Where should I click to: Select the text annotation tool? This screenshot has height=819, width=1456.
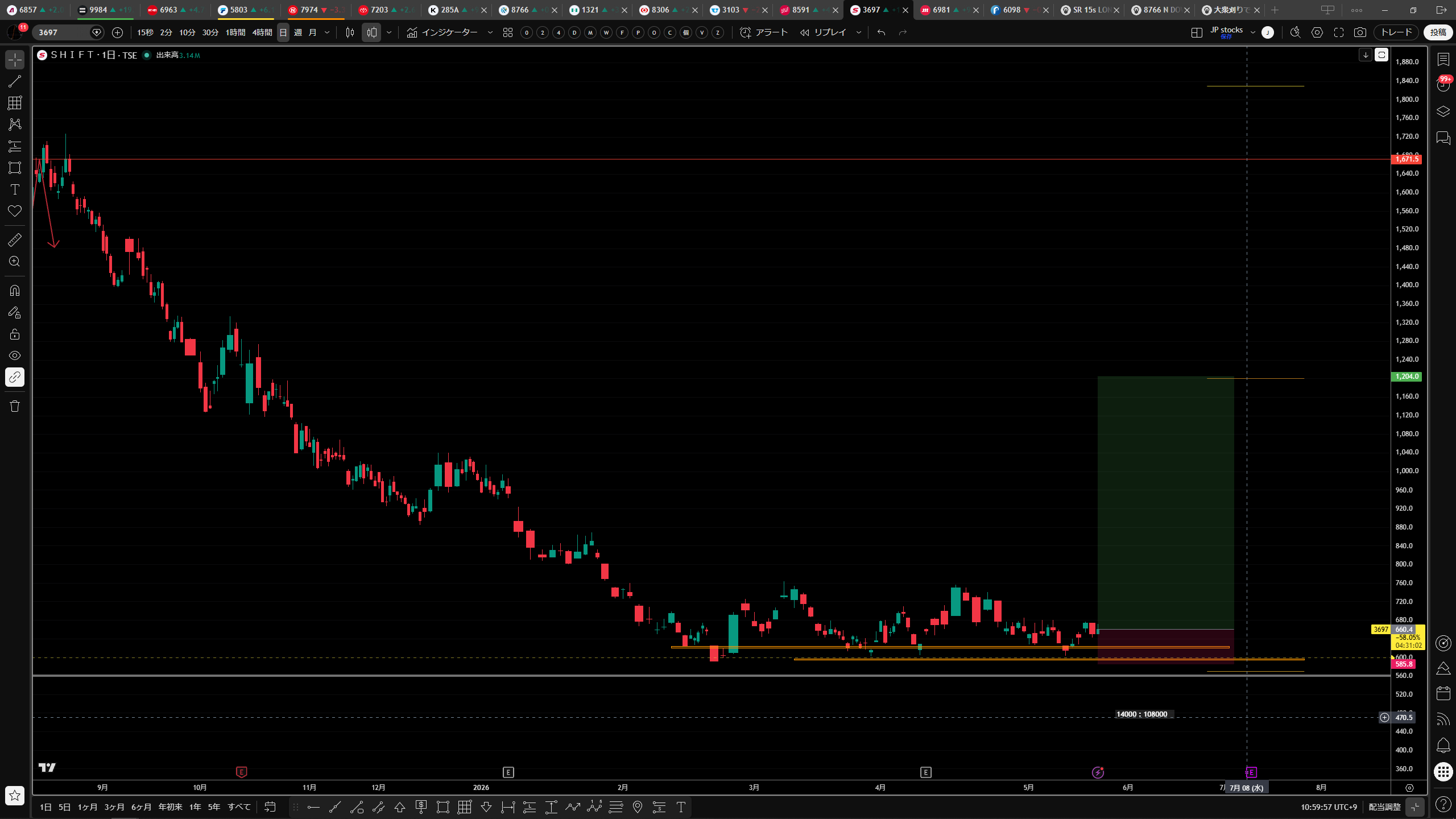tap(15, 189)
